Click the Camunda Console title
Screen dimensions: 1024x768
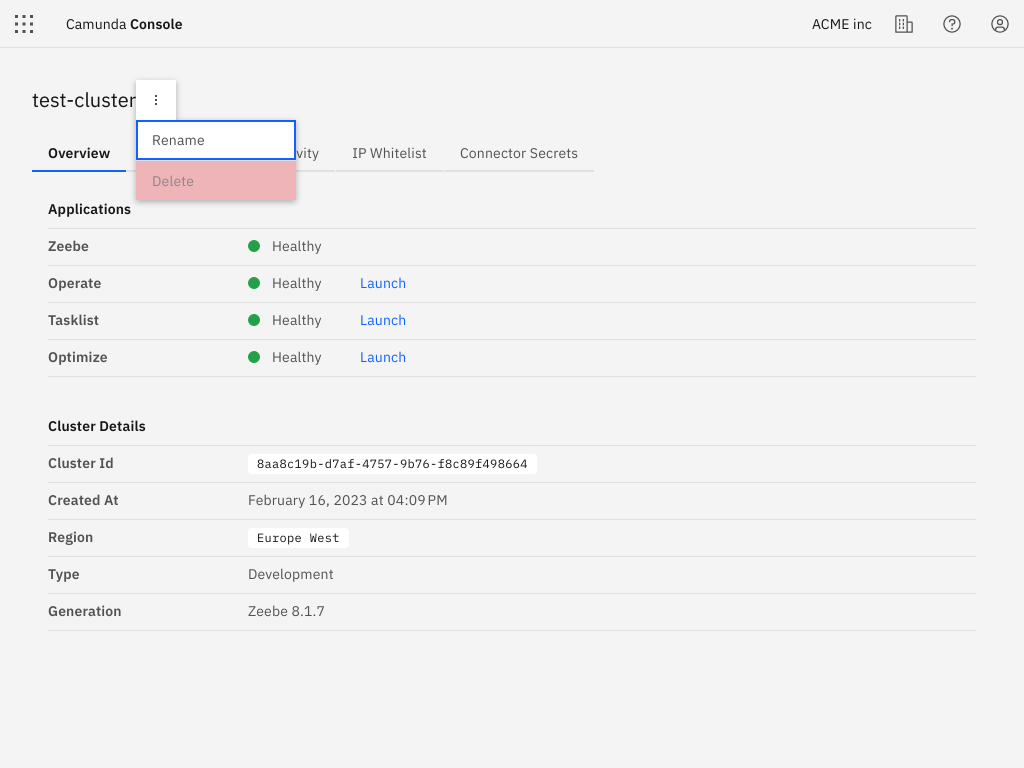click(124, 24)
